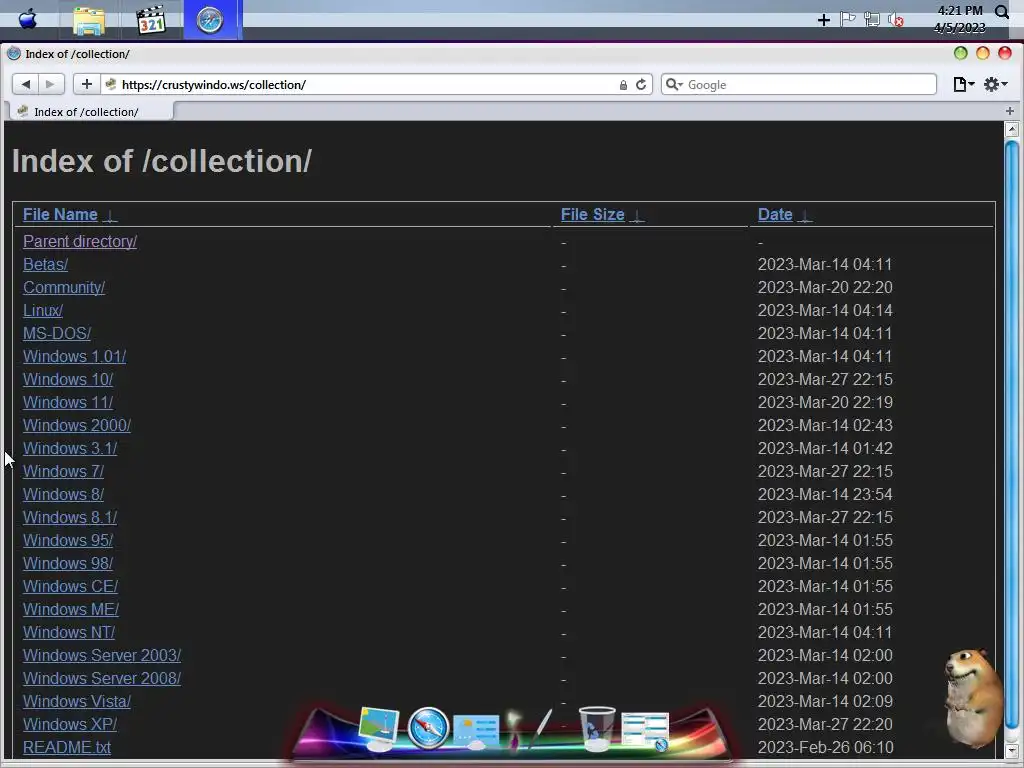The height and width of the screenshot is (768, 1024).
Task: Launch Safari compass from the dock
Action: coord(428,728)
